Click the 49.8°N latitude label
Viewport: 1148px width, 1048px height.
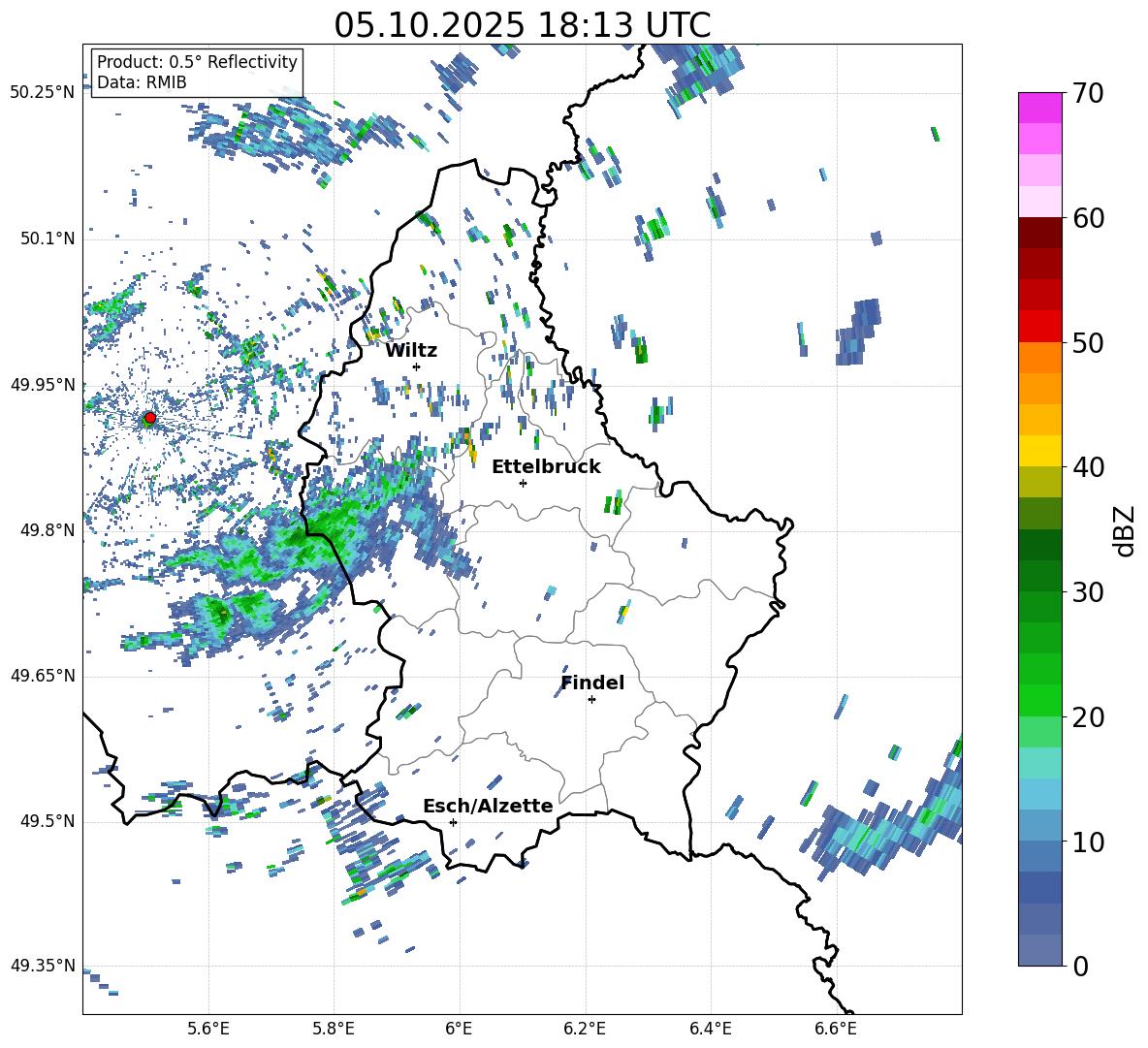point(47,530)
